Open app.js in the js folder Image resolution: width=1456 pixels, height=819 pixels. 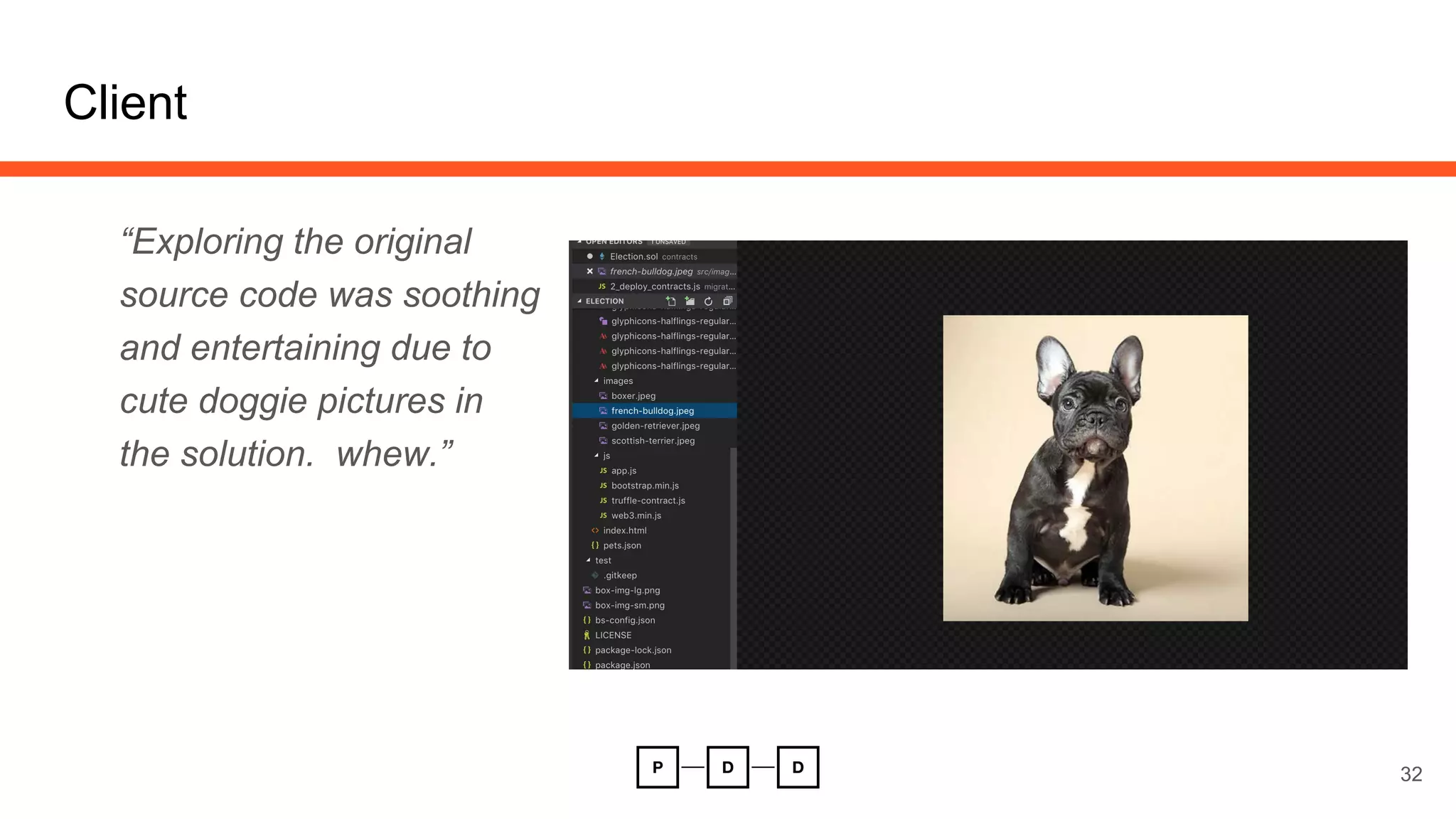(651, 471)
